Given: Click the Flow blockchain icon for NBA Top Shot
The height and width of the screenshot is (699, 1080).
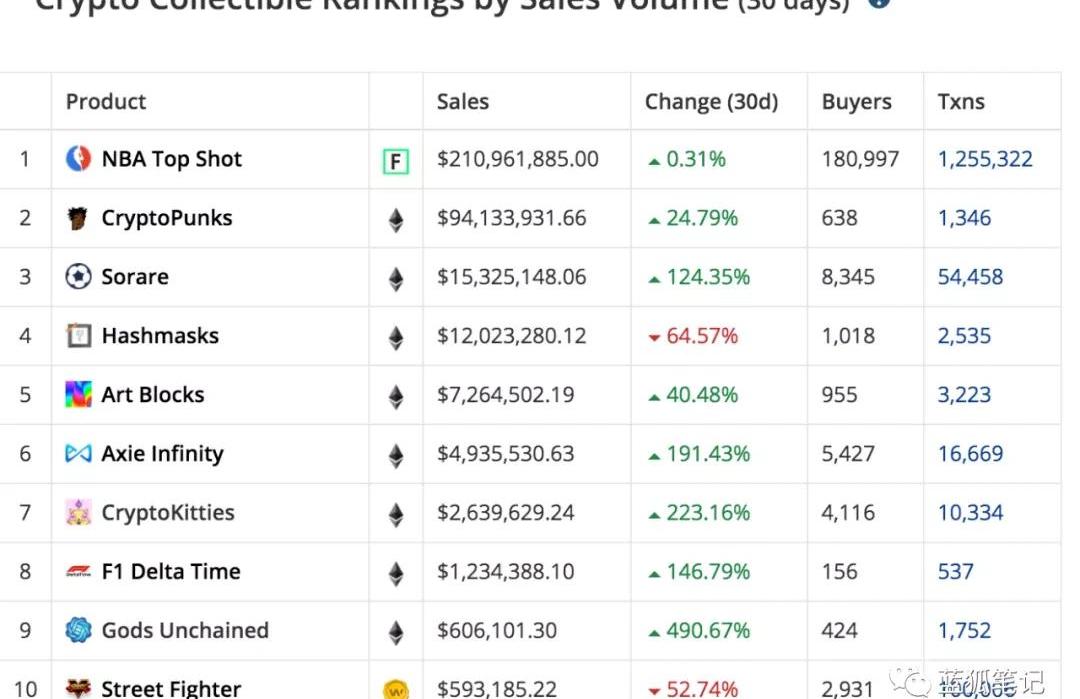Looking at the screenshot, I should (x=396, y=161).
